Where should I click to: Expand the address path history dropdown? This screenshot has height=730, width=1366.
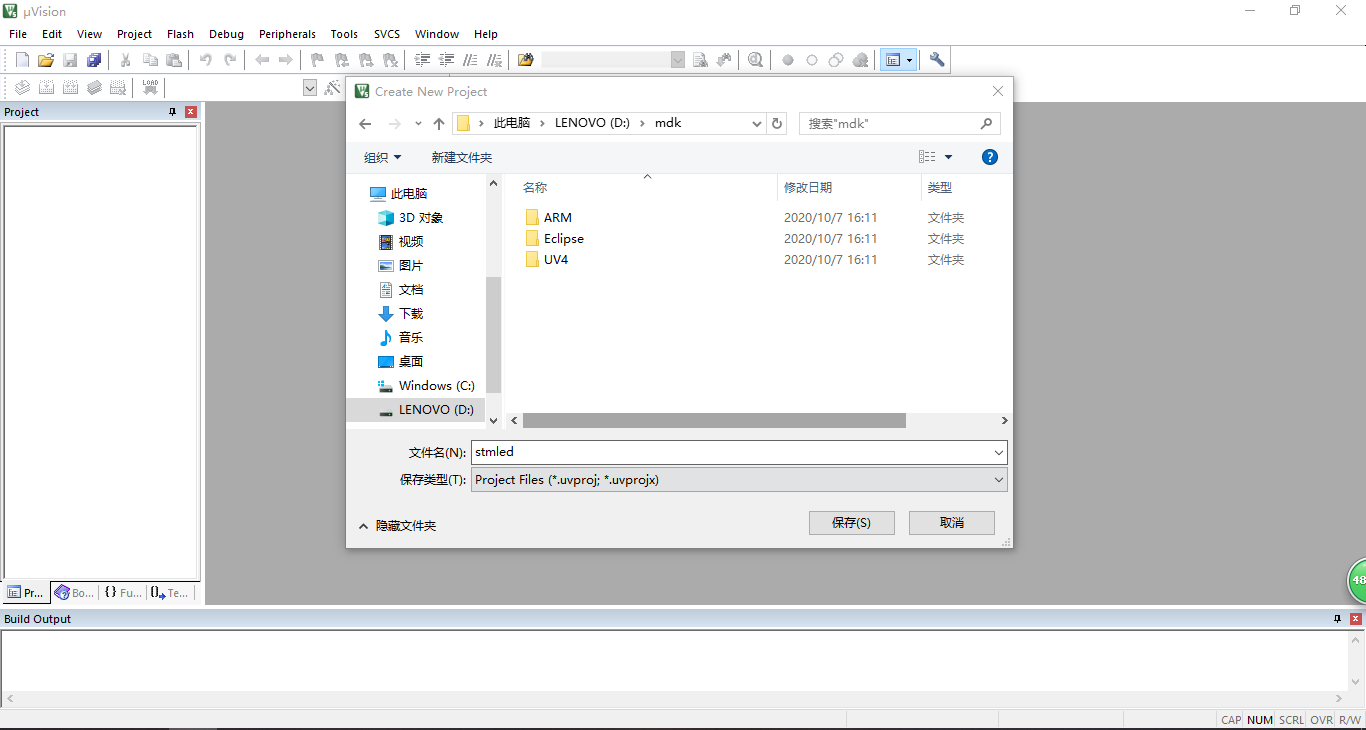[757, 124]
